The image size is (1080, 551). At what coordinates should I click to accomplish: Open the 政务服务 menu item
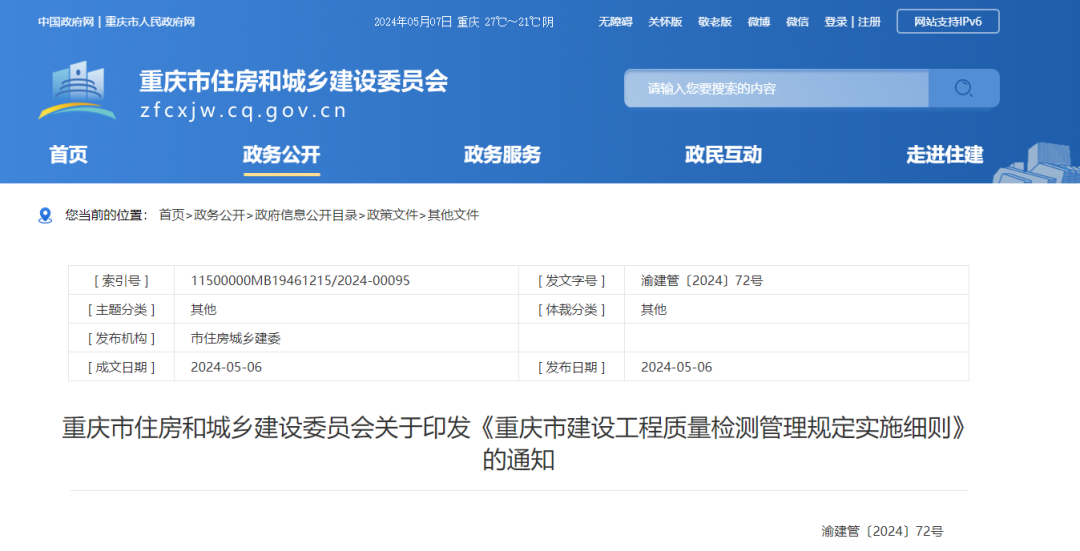click(x=502, y=154)
